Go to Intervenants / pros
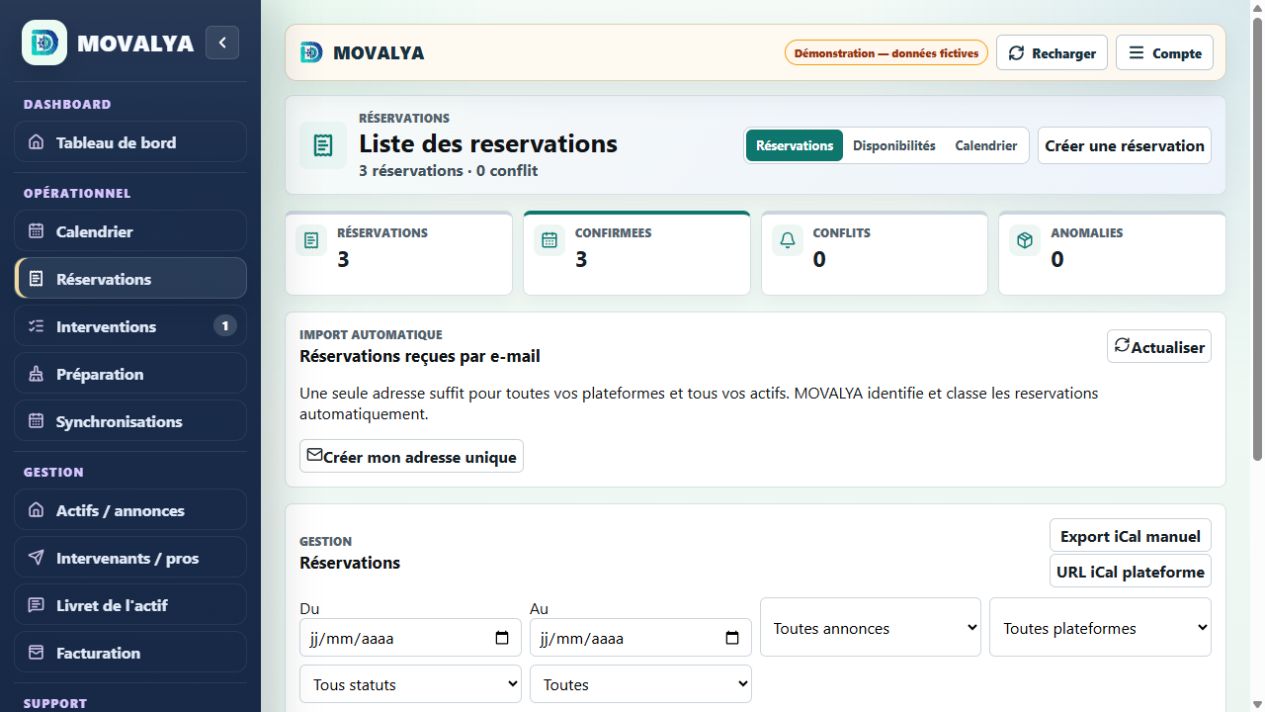 click(131, 558)
